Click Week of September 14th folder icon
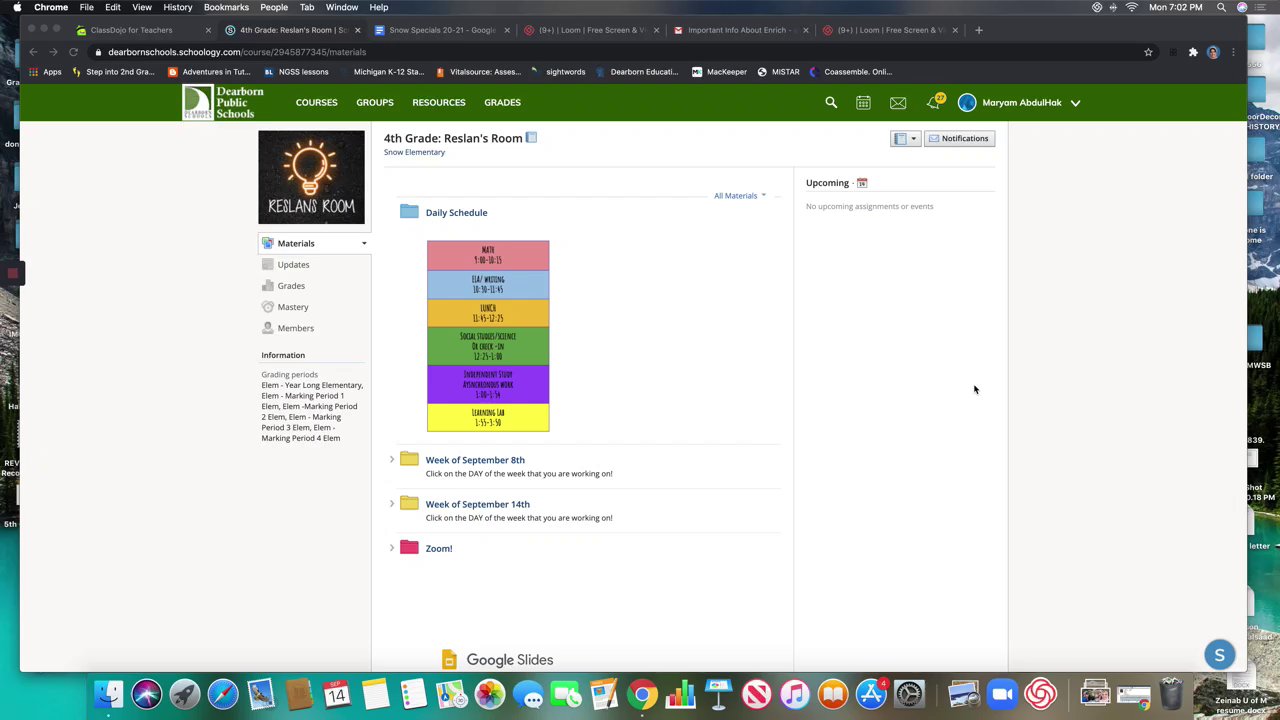The height and width of the screenshot is (720, 1280). [409, 503]
